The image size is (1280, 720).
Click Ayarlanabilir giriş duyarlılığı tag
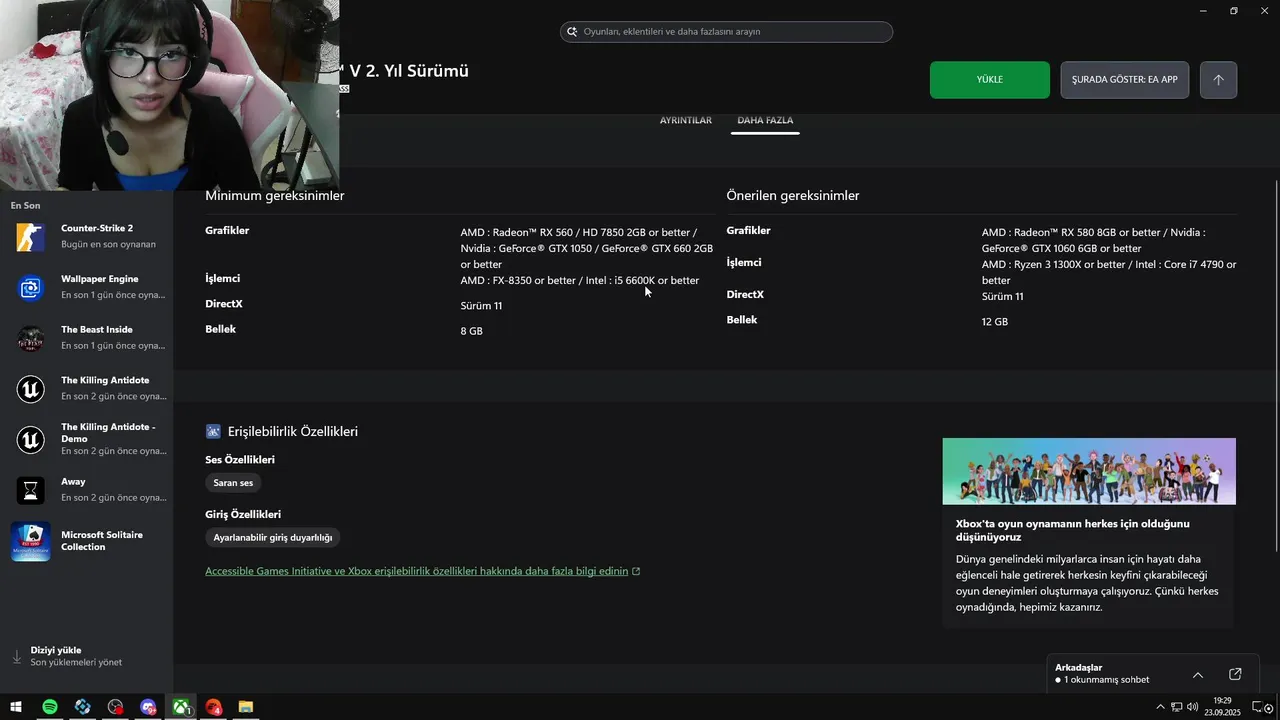click(273, 537)
